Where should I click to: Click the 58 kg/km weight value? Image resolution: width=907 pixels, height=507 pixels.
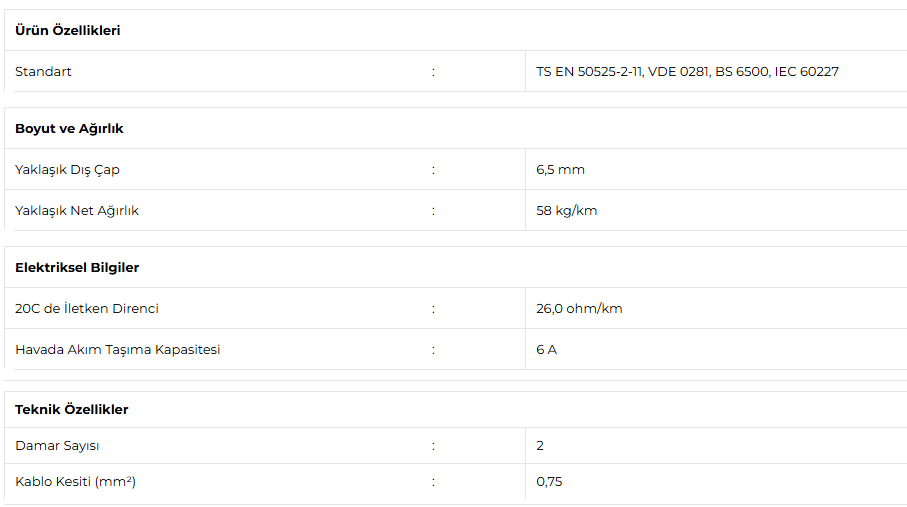(566, 211)
